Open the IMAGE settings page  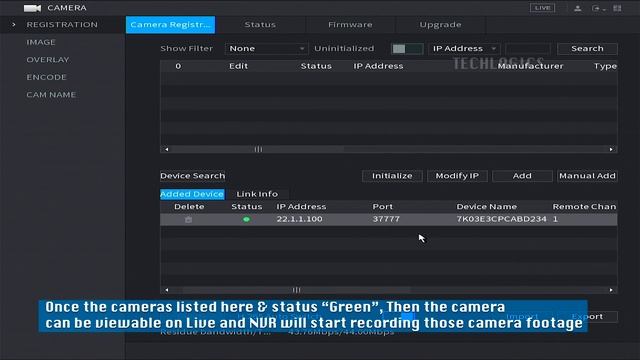click(x=41, y=42)
